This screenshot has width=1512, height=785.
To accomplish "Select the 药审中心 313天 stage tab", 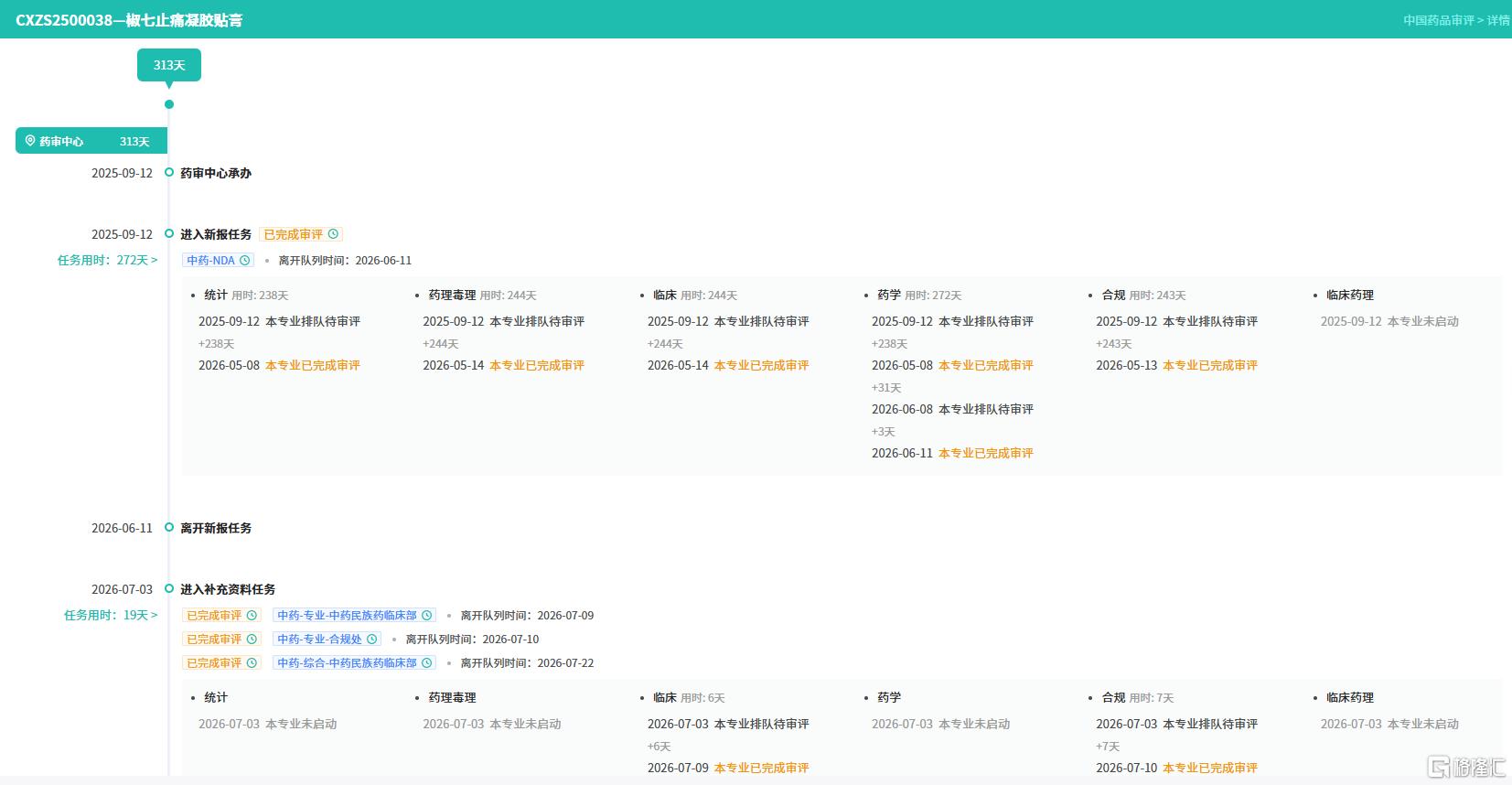I will [91, 141].
